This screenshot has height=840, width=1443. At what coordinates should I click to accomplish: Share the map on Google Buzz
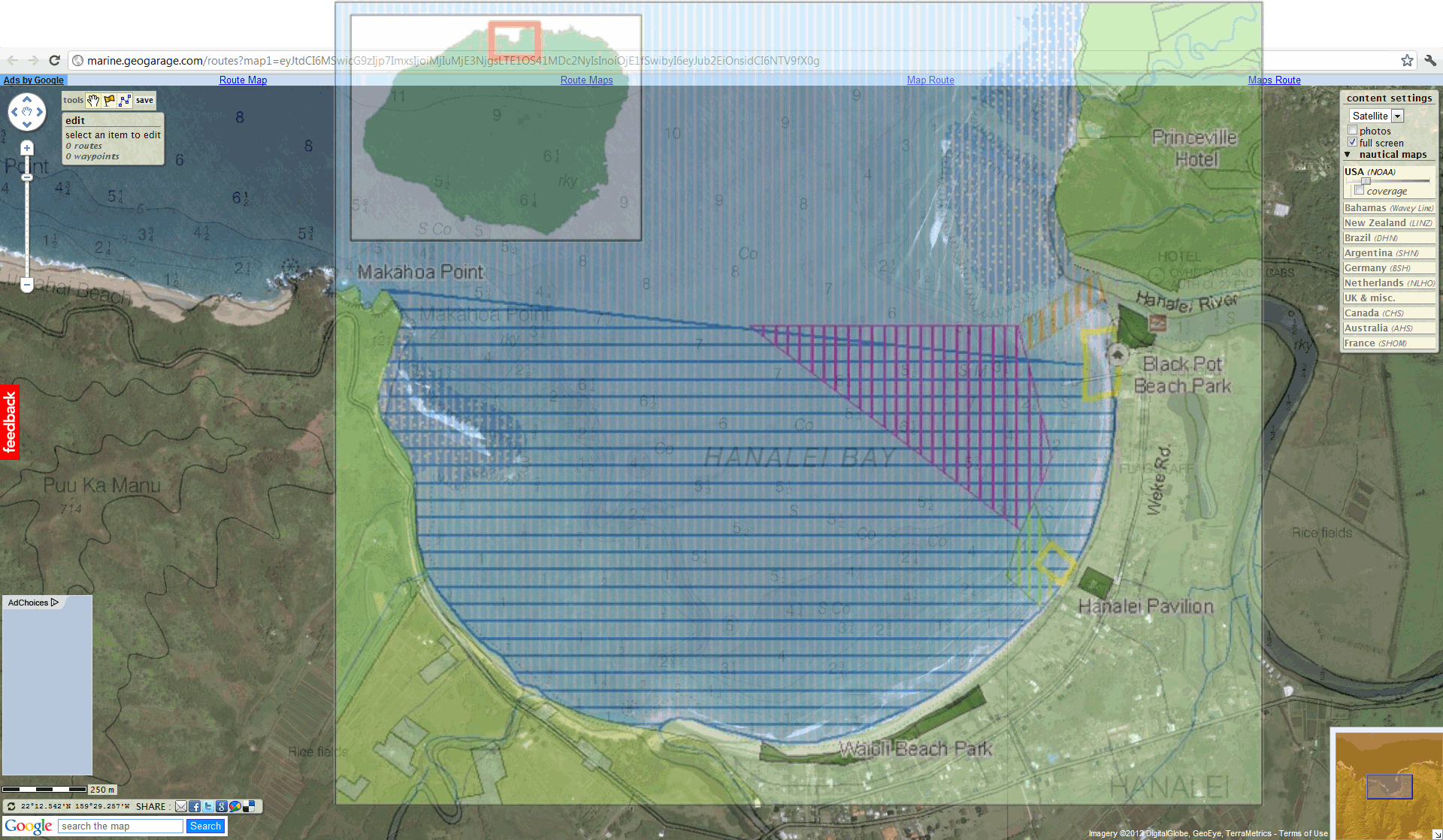(x=235, y=806)
